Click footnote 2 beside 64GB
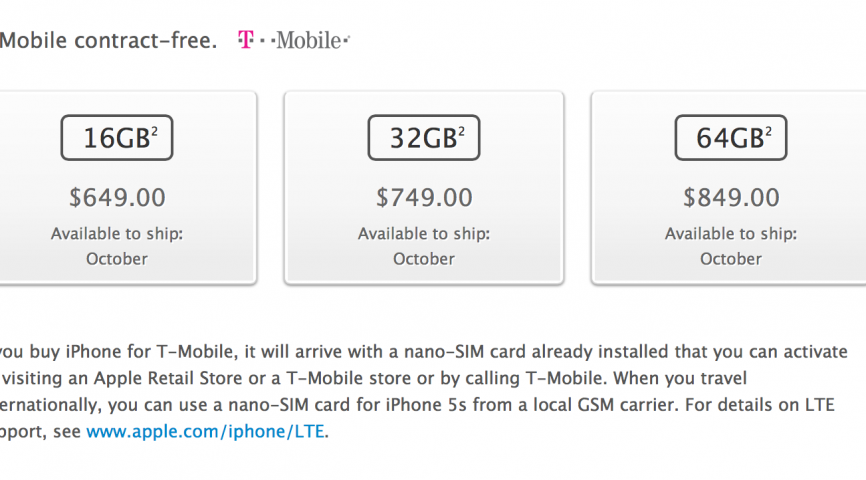The height and width of the screenshot is (480, 866). [x=768, y=131]
